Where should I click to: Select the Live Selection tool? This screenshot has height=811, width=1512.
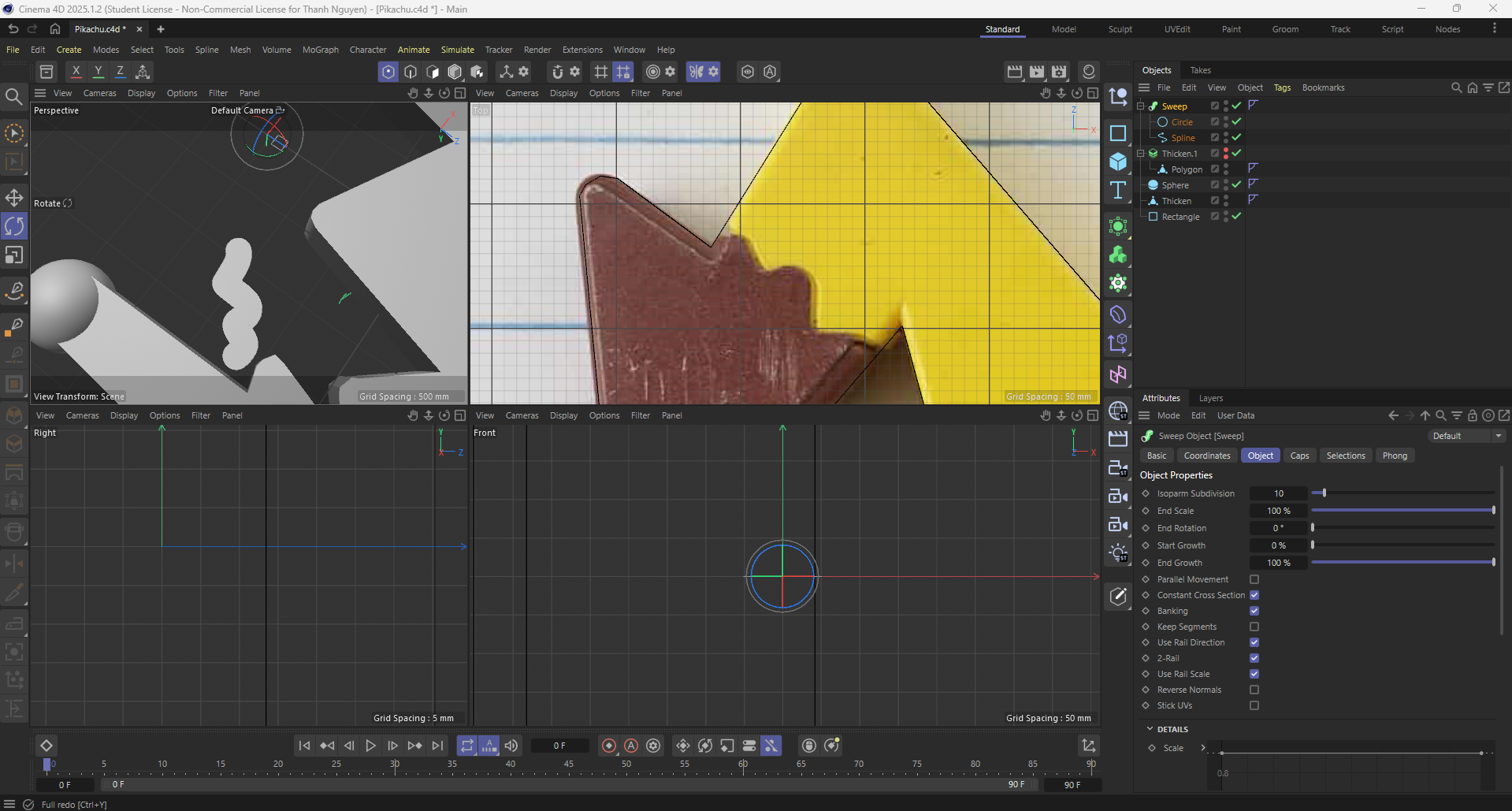click(14, 134)
